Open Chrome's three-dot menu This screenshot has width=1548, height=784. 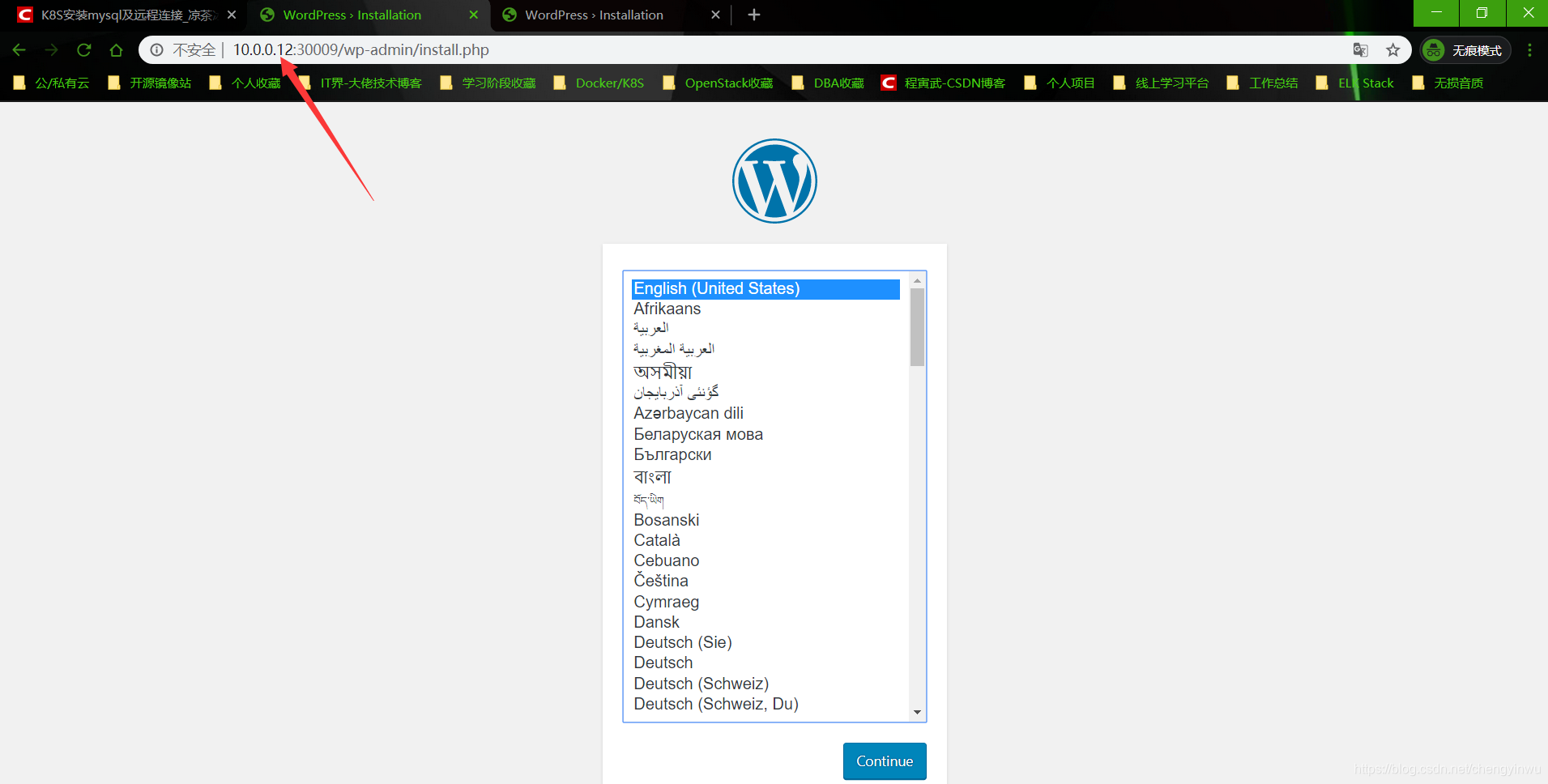coord(1529,50)
